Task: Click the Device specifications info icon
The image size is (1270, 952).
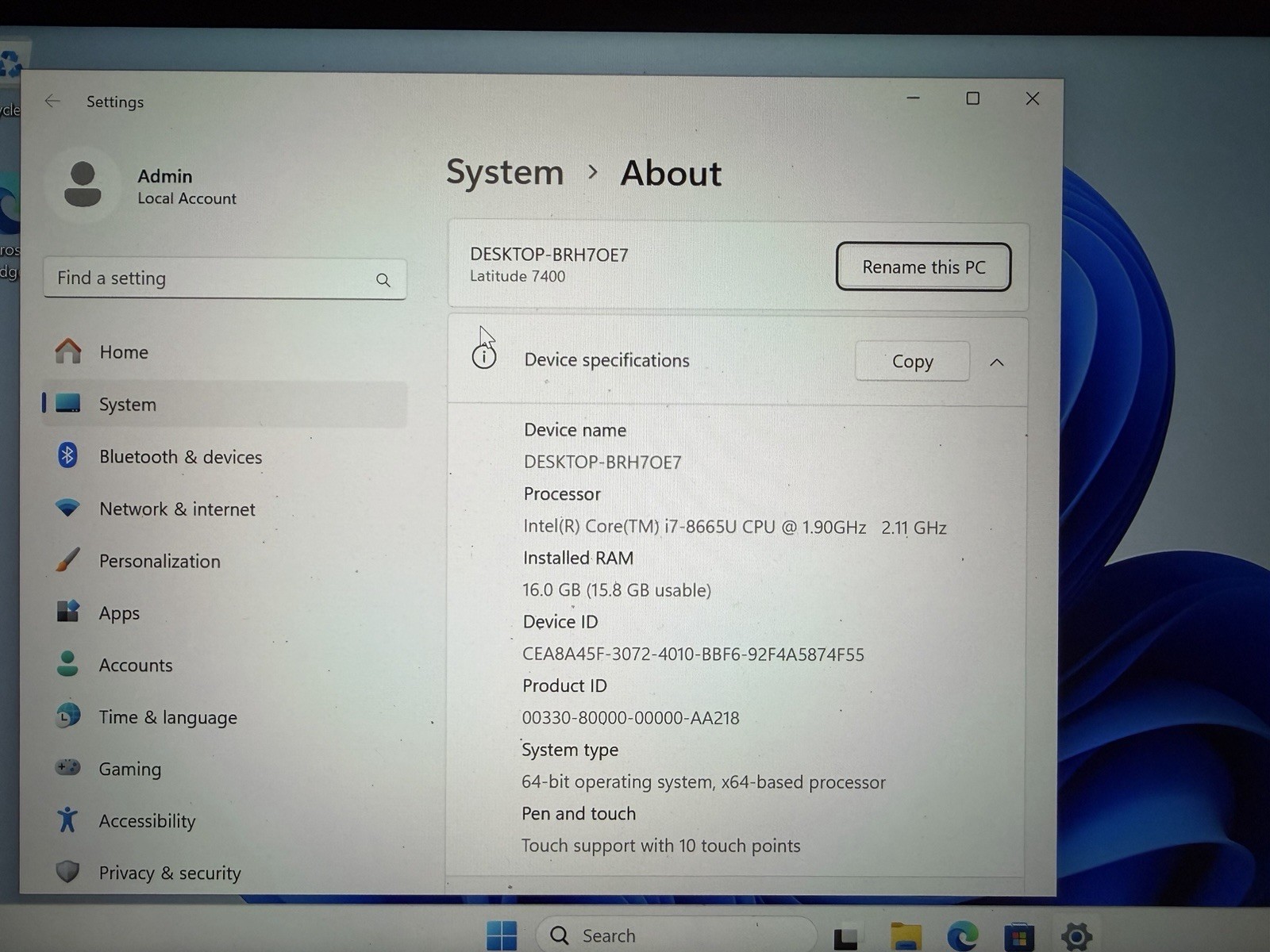Action: click(484, 358)
